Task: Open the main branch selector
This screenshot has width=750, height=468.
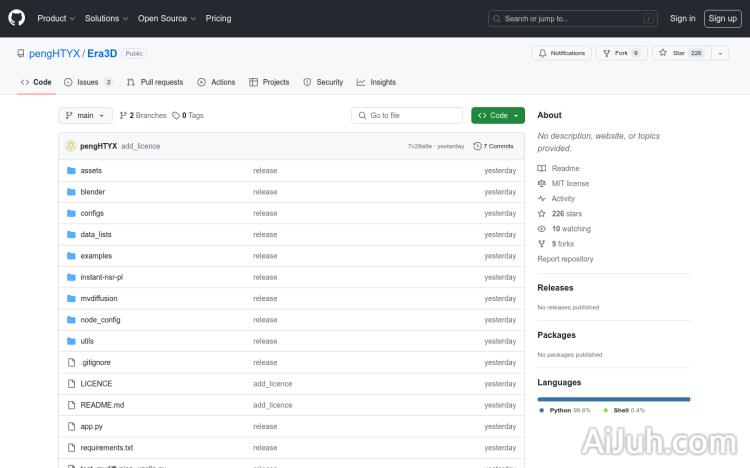Action: (85, 115)
